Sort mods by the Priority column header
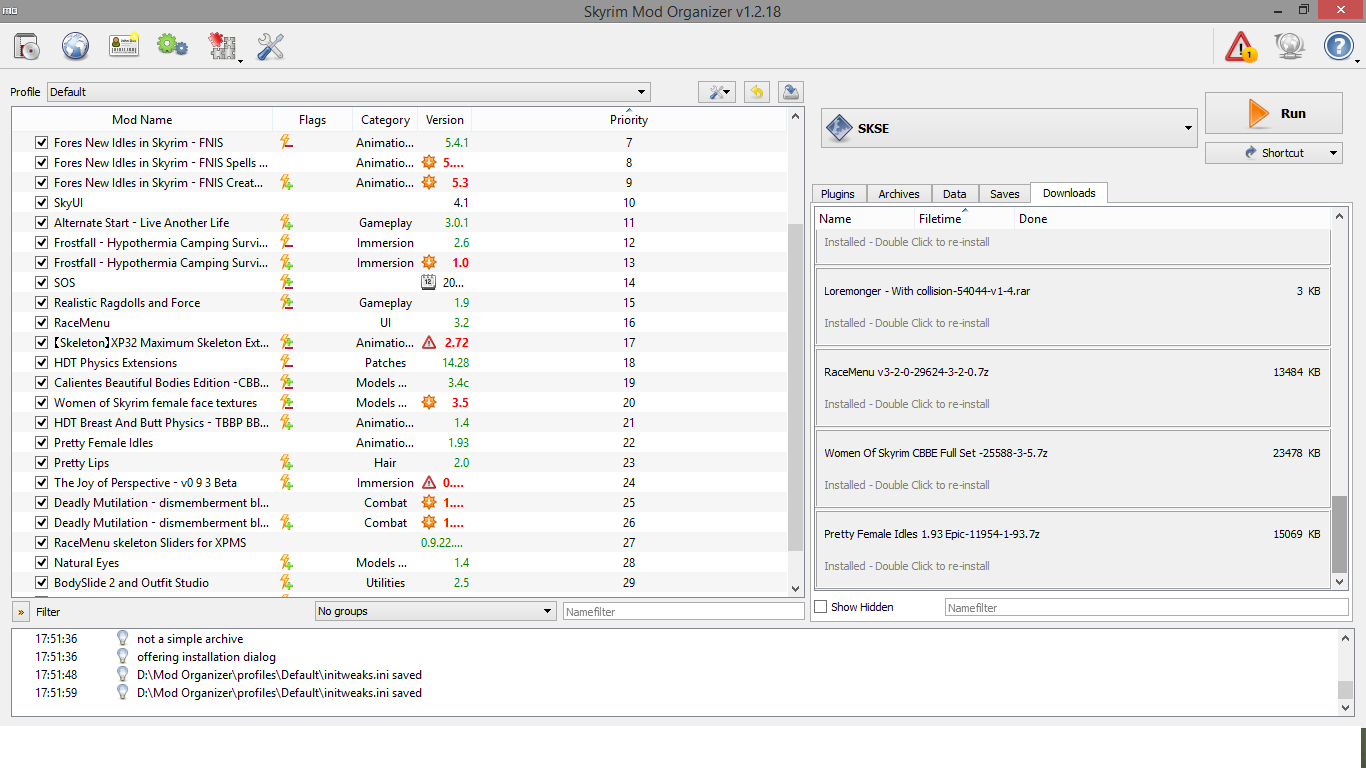This screenshot has height=768, width=1366. (x=629, y=120)
